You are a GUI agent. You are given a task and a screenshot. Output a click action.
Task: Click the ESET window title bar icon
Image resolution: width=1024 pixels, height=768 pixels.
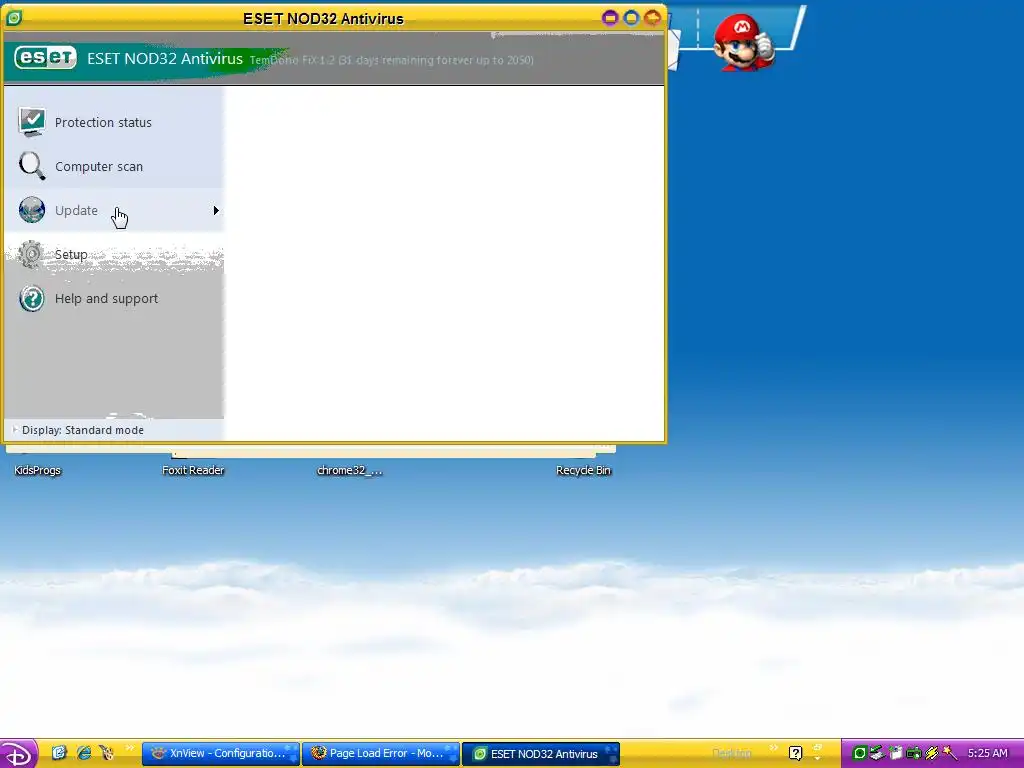click(x=14, y=18)
